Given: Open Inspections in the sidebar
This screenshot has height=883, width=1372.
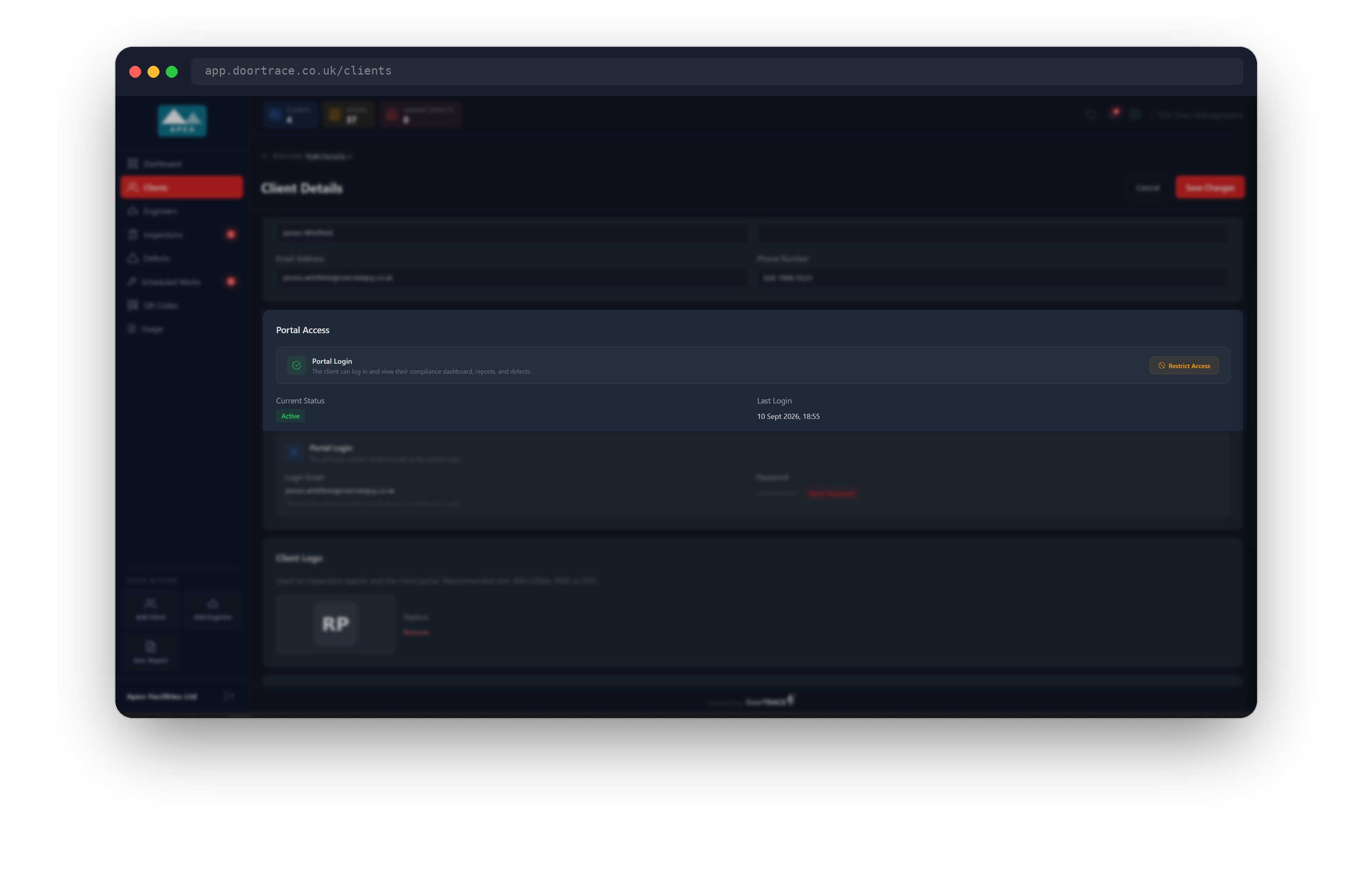Looking at the screenshot, I should click(182, 234).
